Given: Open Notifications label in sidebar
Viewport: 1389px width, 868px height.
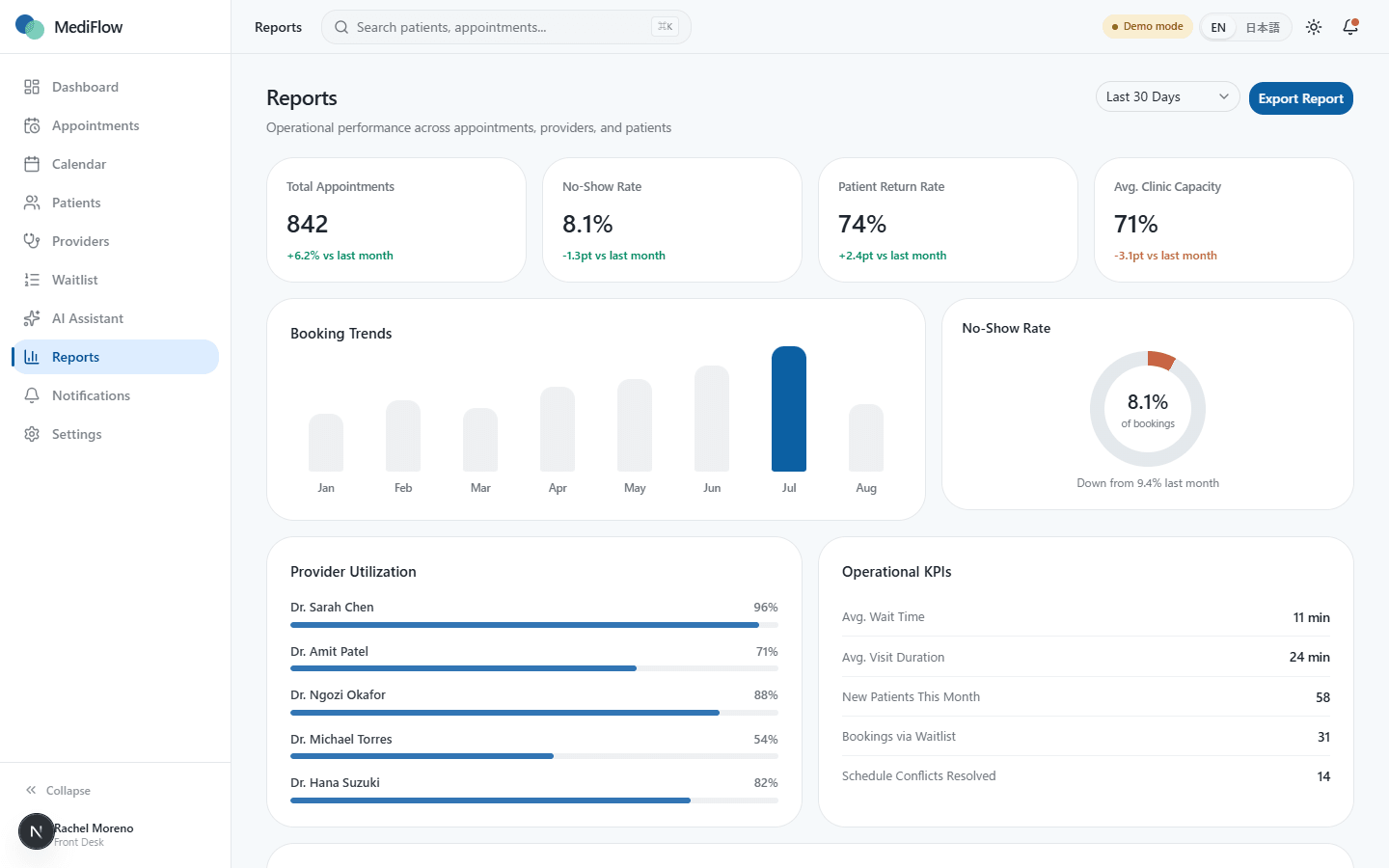Looking at the screenshot, I should tap(91, 395).
